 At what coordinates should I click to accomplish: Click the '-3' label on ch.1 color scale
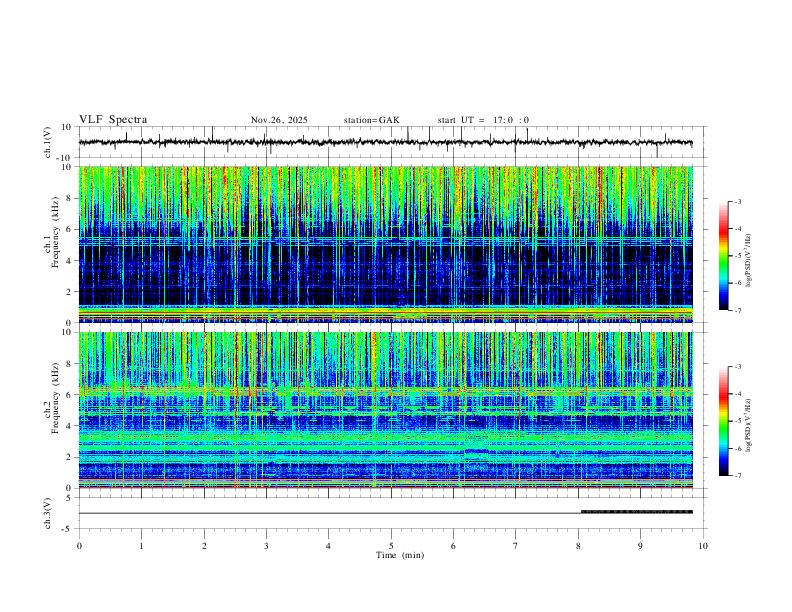(738, 201)
